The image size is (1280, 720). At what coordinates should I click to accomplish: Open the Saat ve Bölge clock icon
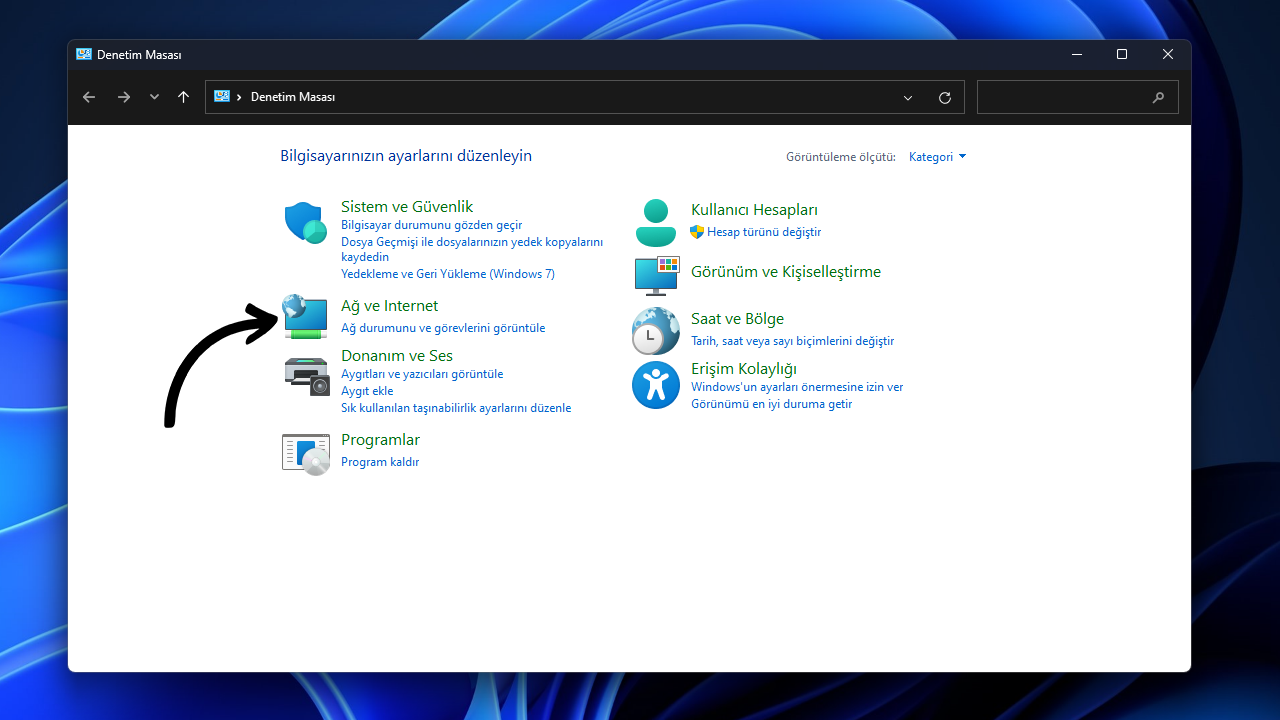click(656, 331)
